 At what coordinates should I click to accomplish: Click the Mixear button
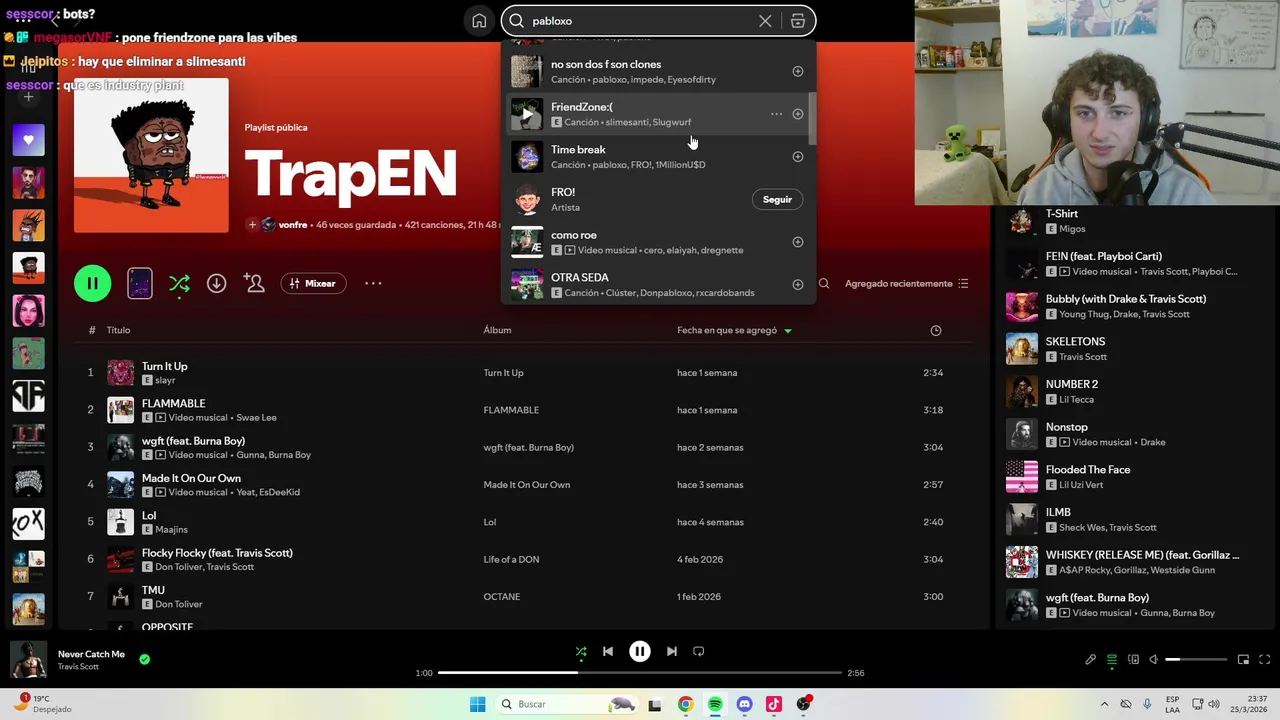(x=313, y=284)
